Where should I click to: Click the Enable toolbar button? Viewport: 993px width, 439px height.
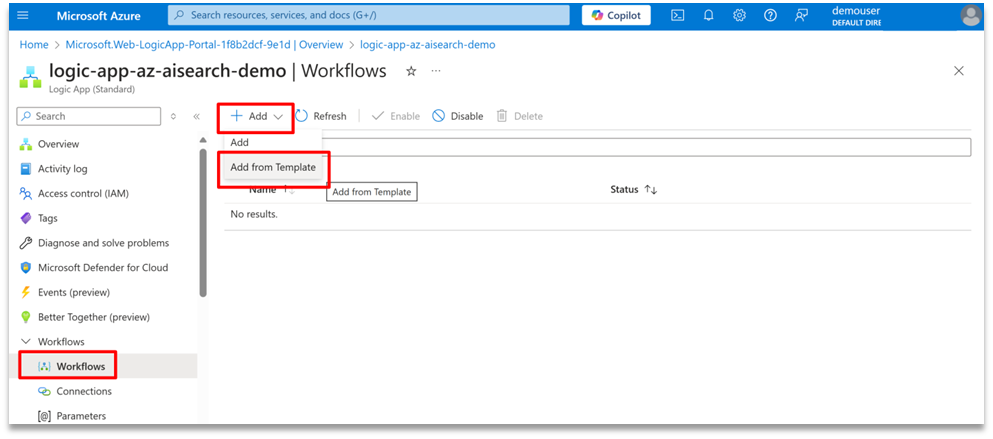pos(396,117)
